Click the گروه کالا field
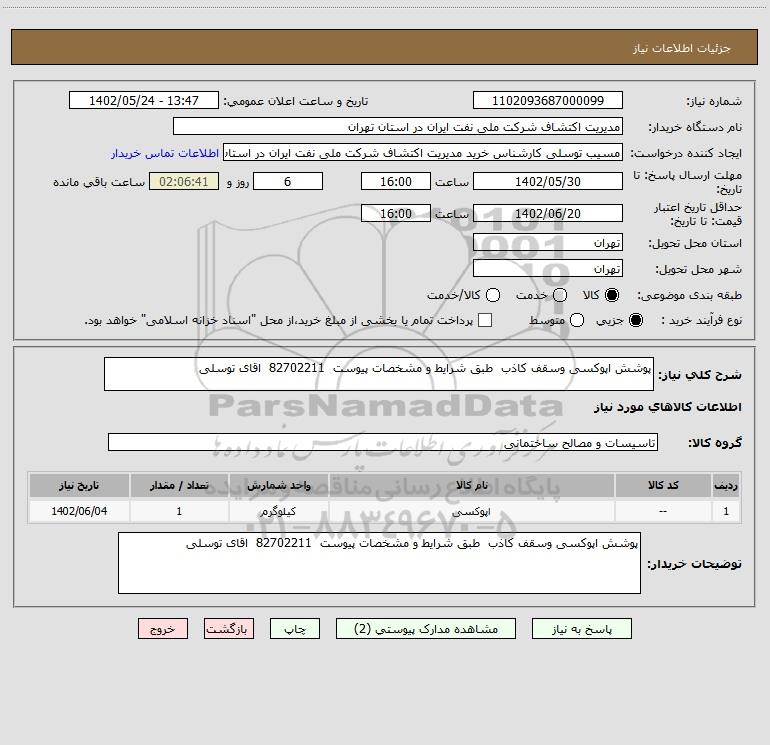 (x=383, y=442)
